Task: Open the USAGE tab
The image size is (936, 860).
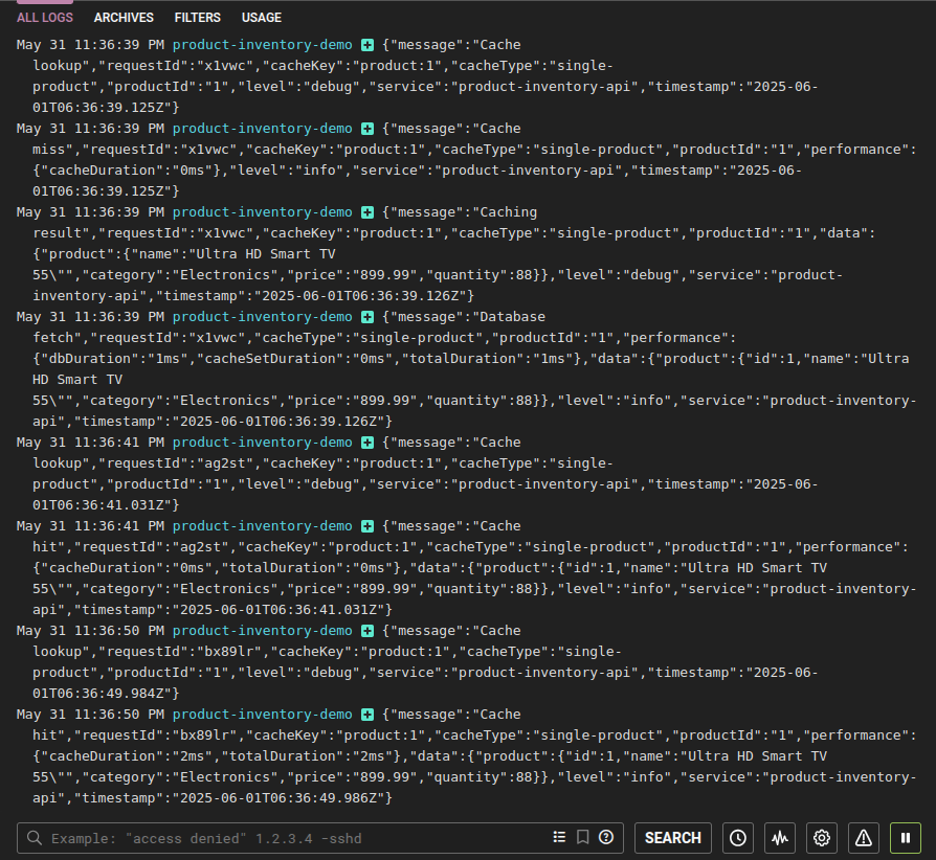Action: tap(261, 17)
